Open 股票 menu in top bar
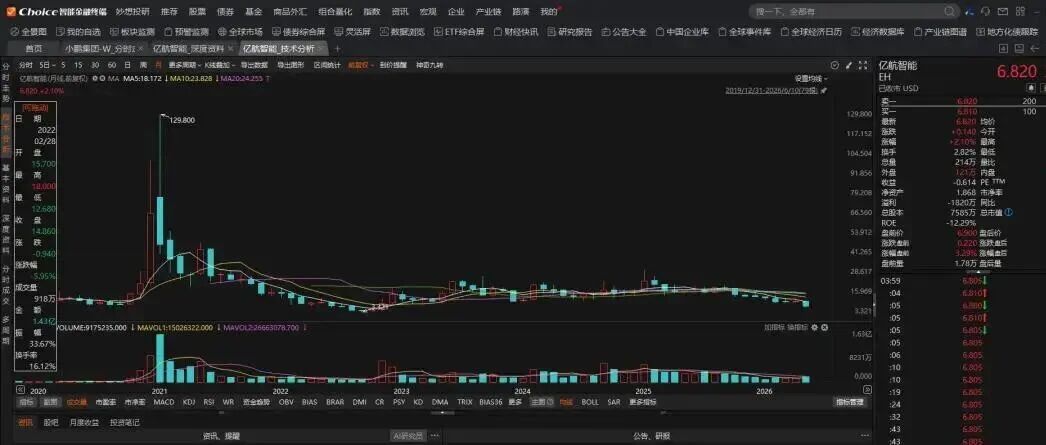Image resolution: width=1046 pixels, height=445 pixels. coord(197,11)
